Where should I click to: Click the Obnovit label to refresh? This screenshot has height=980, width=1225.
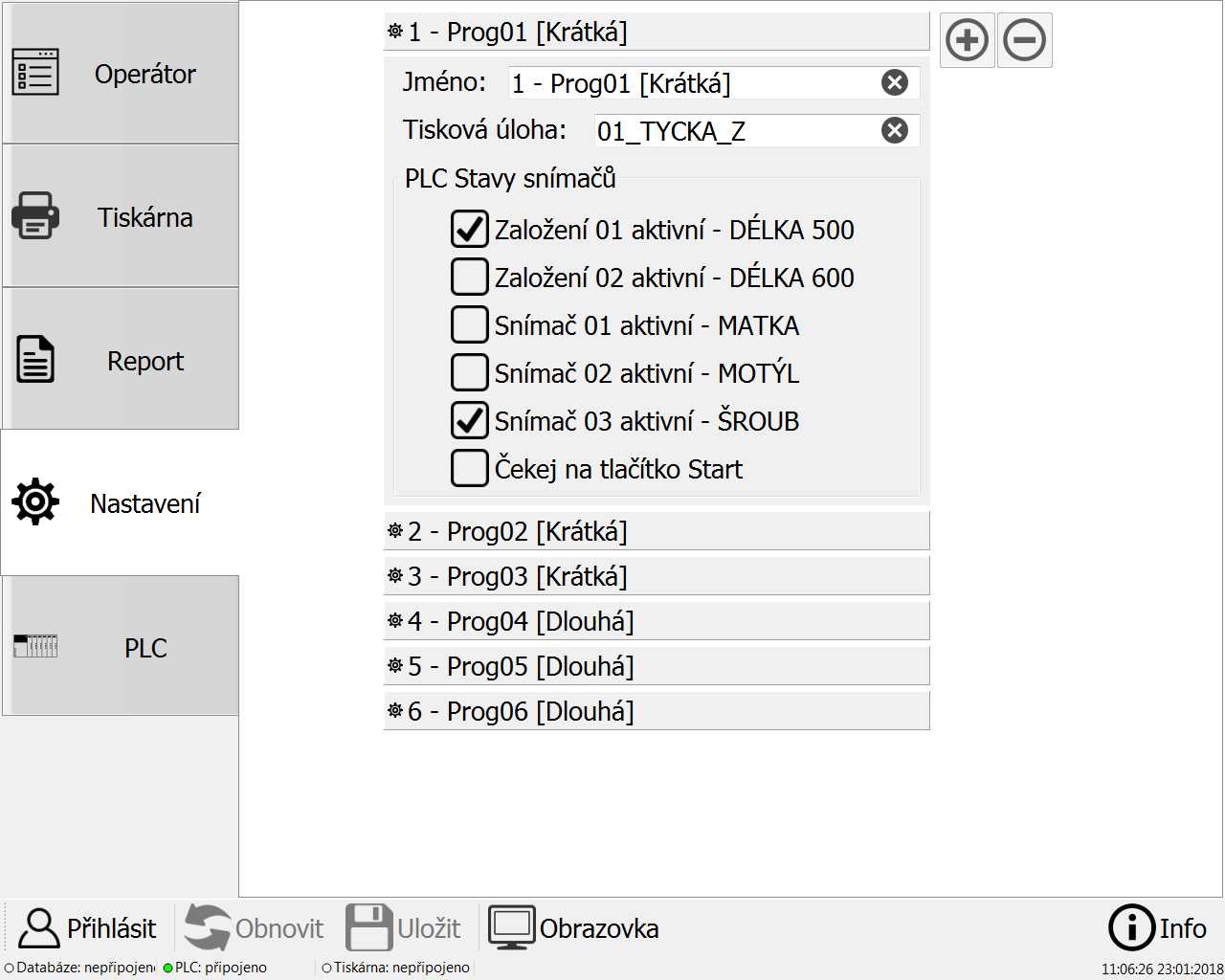(x=279, y=929)
